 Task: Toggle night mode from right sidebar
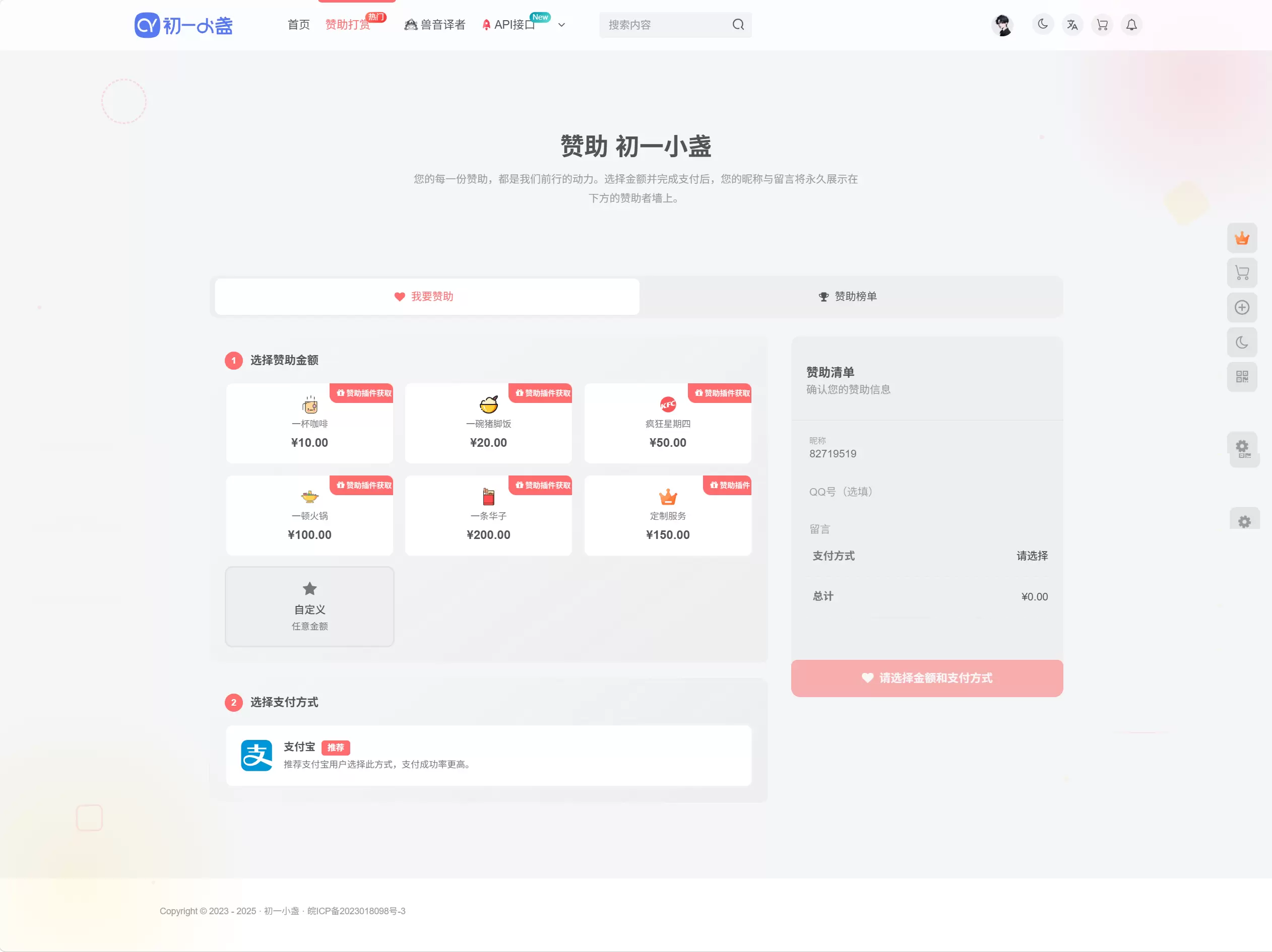coord(1242,343)
